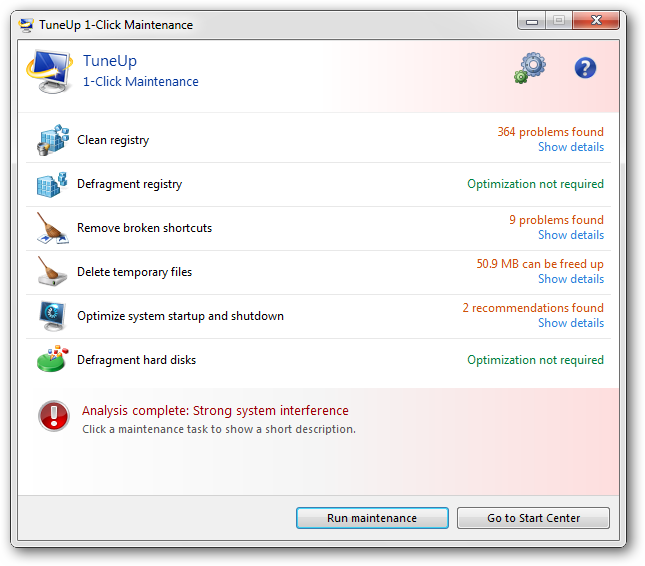Select Optimize system startup and shutdown label
The height and width of the screenshot is (566, 645).
[181, 316]
